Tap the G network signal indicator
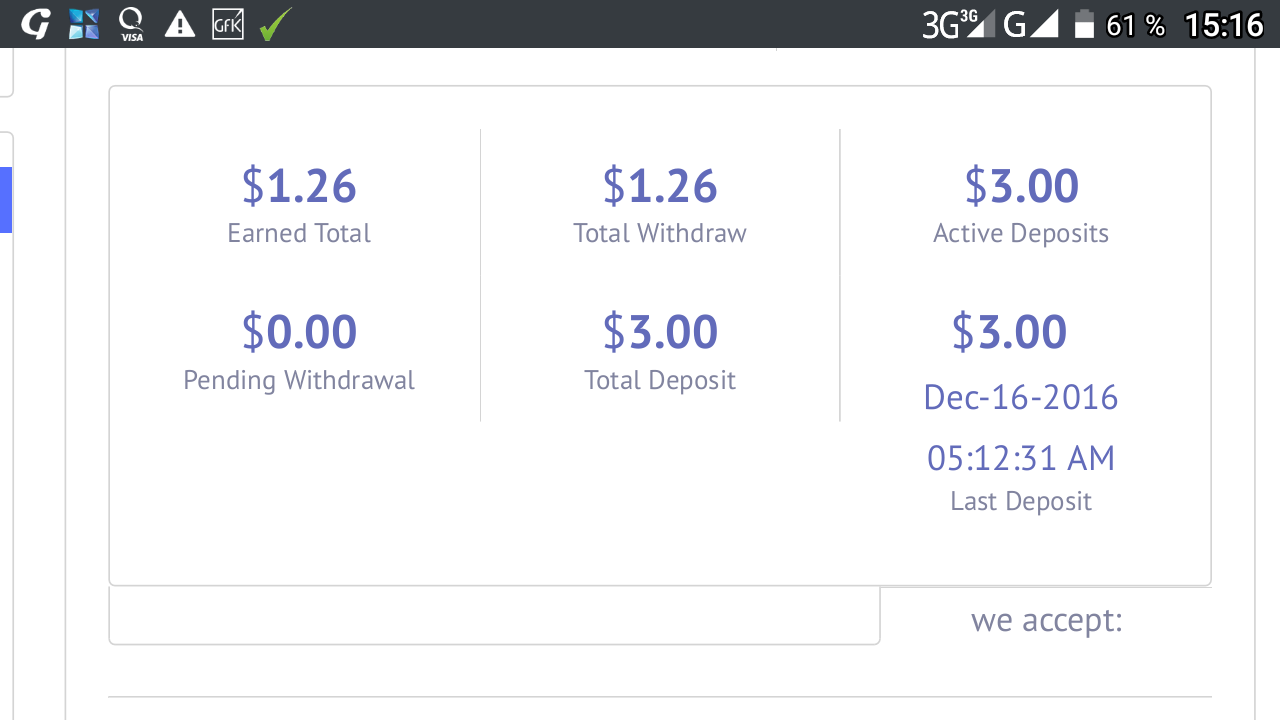The image size is (1280, 720). point(1031,24)
